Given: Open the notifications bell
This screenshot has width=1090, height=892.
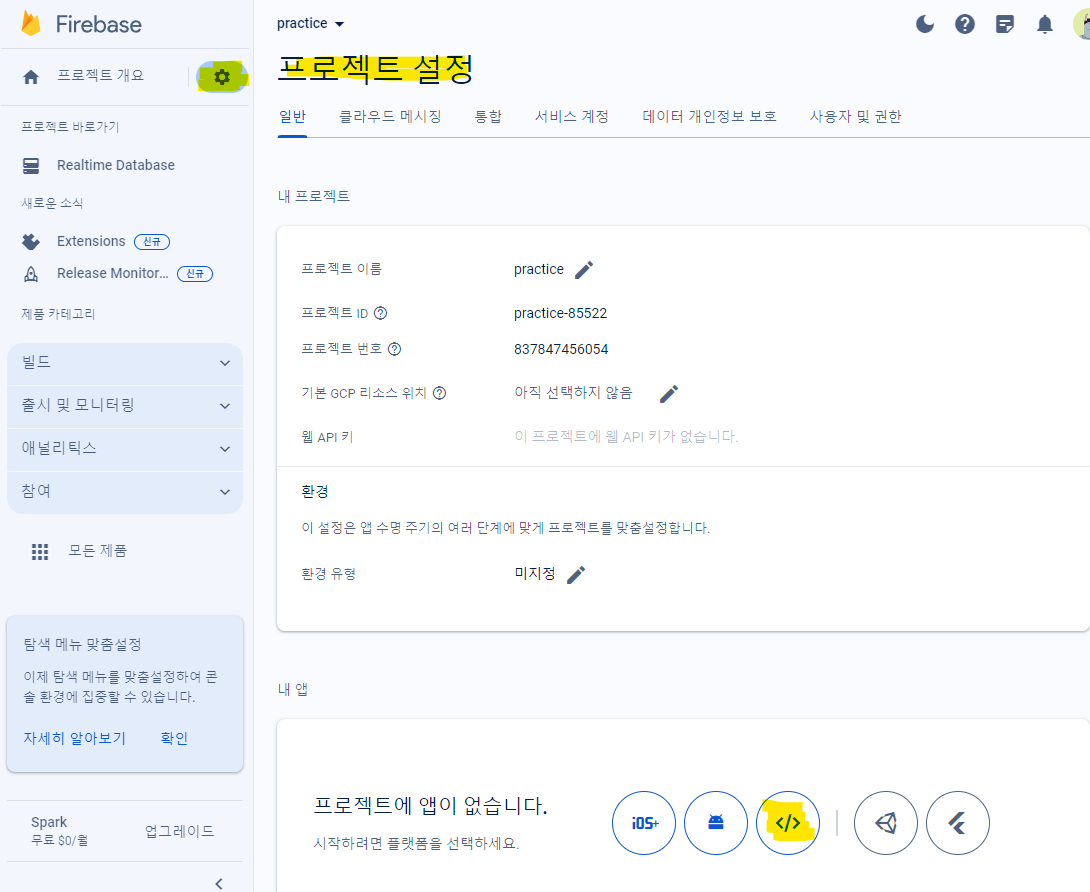Looking at the screenshot, I should pyautogui.click(x=1044, y=24).
